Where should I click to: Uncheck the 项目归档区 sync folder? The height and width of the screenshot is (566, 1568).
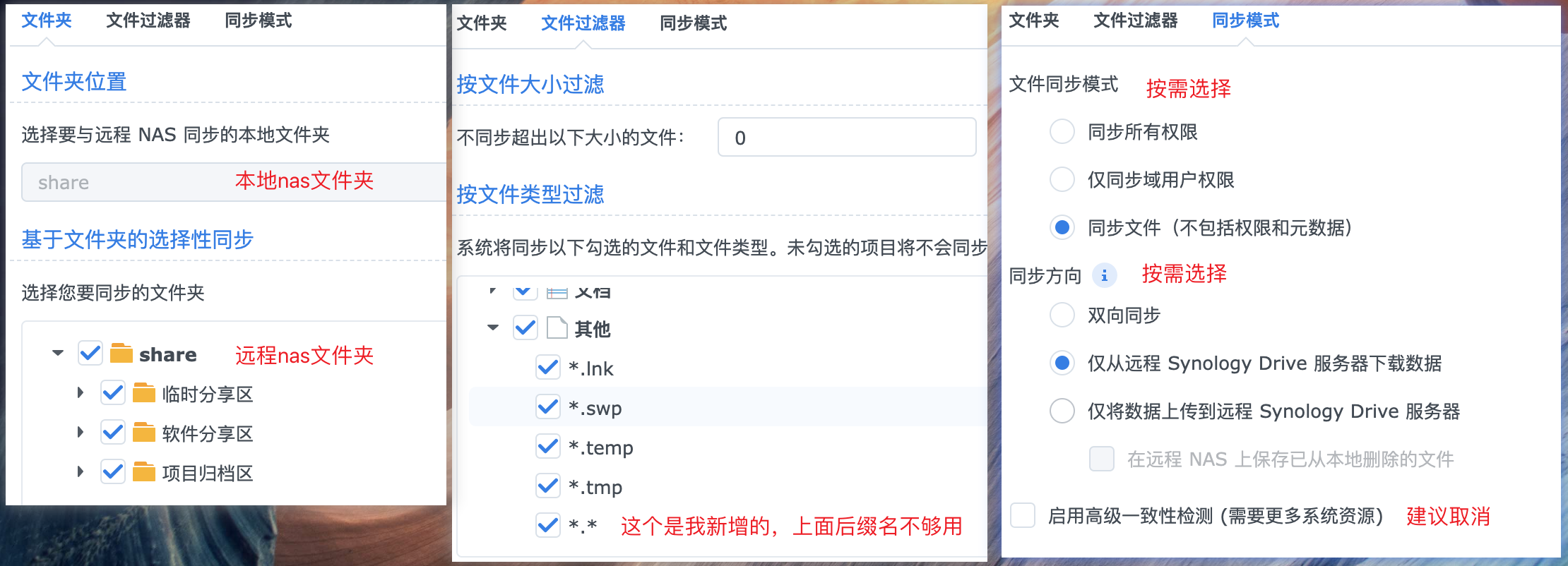[x=112, y=472]
